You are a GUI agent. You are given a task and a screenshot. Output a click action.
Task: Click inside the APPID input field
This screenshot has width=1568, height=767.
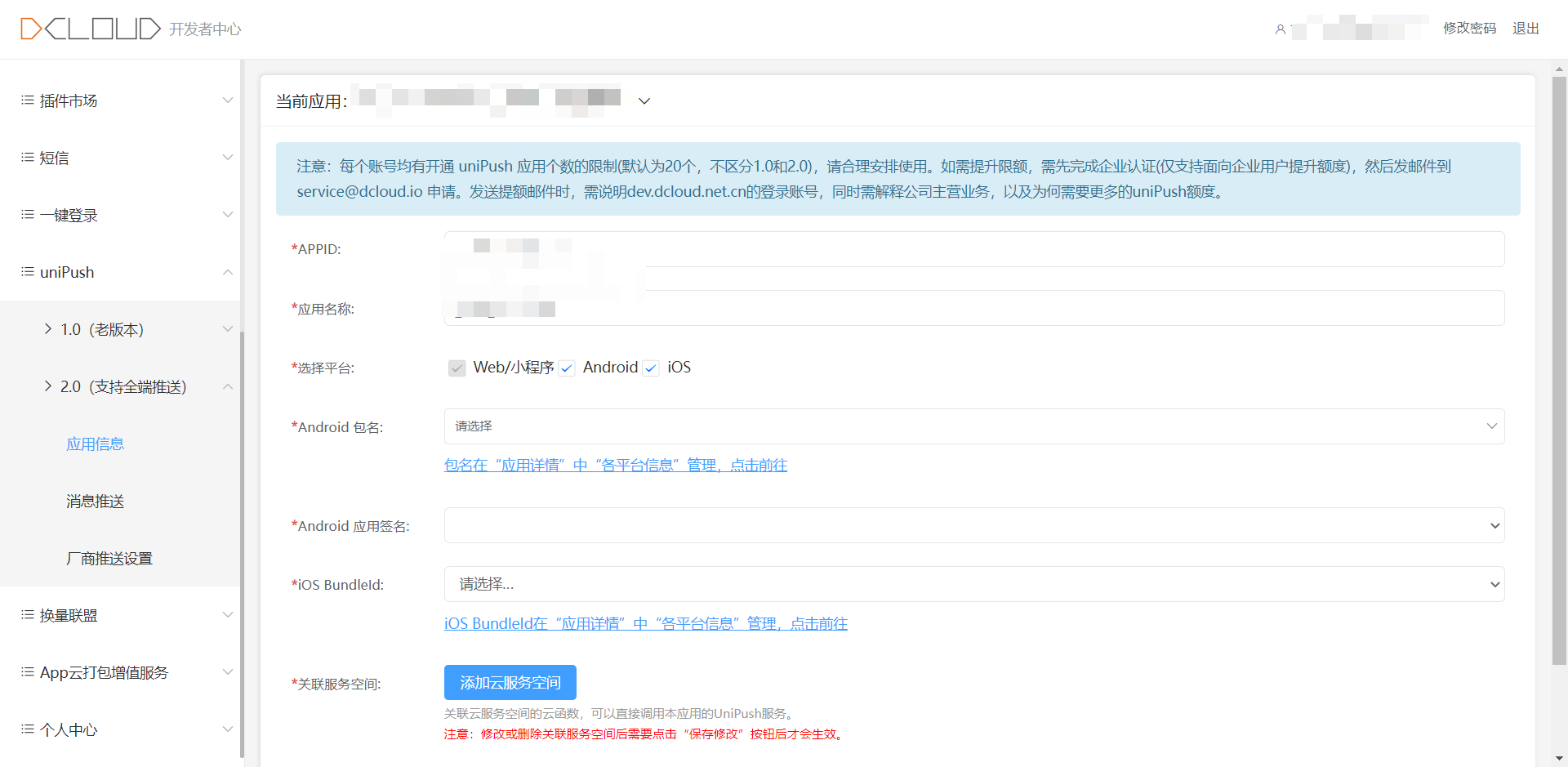974,249
